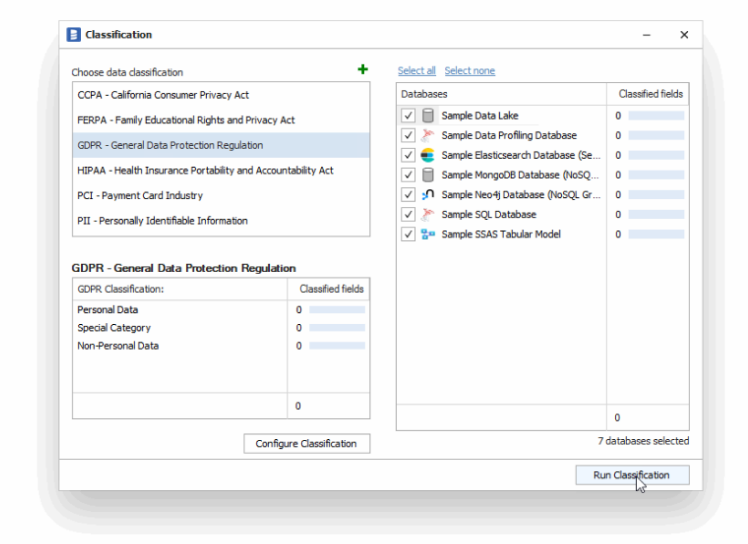748x544 pixels.
Task: Click the Select all link
Action: (416, 71)
